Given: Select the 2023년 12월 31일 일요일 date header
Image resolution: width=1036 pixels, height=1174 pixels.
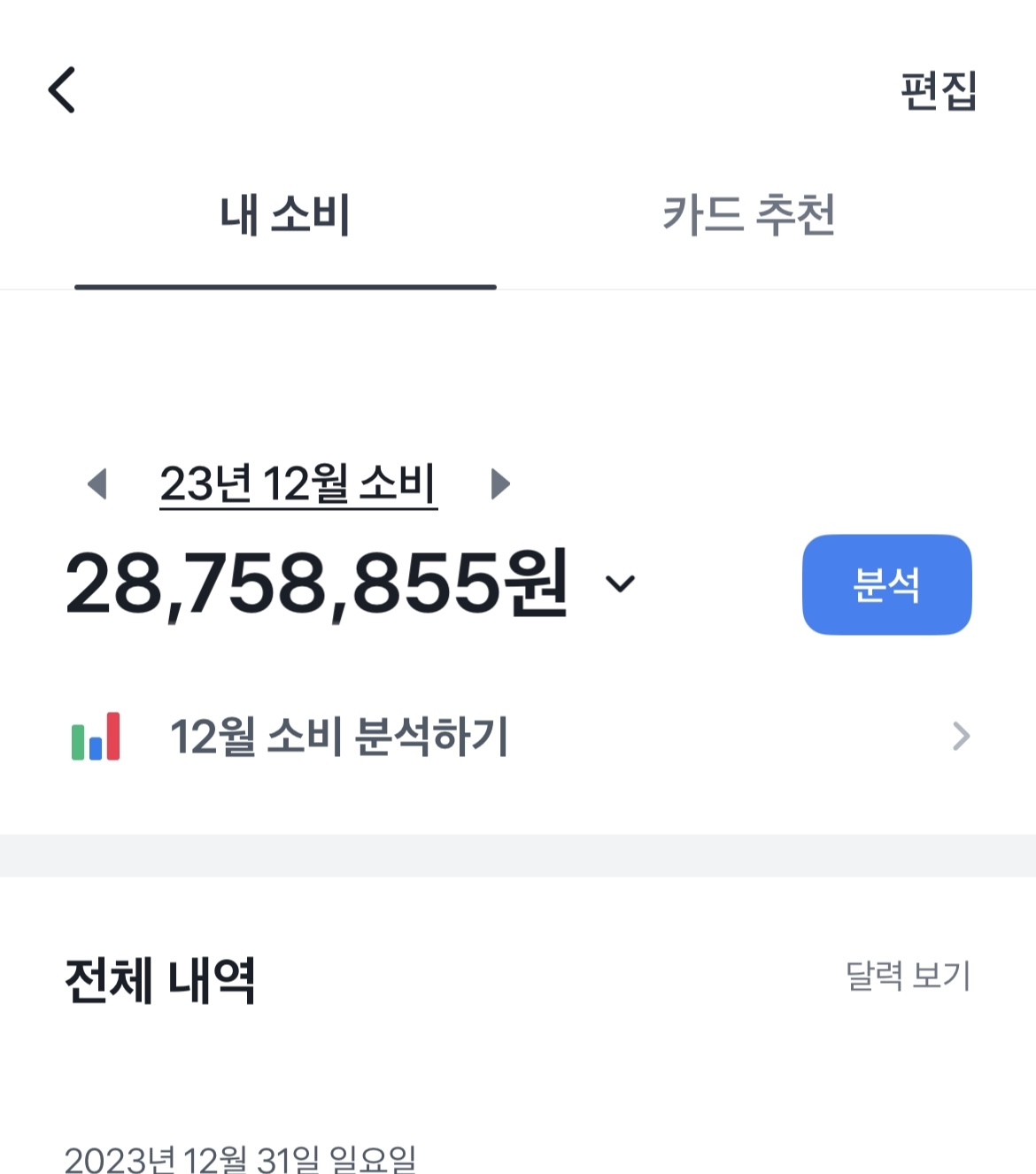Looking at the screenshot, I should pyautogui.click(x=240, y=1158).
